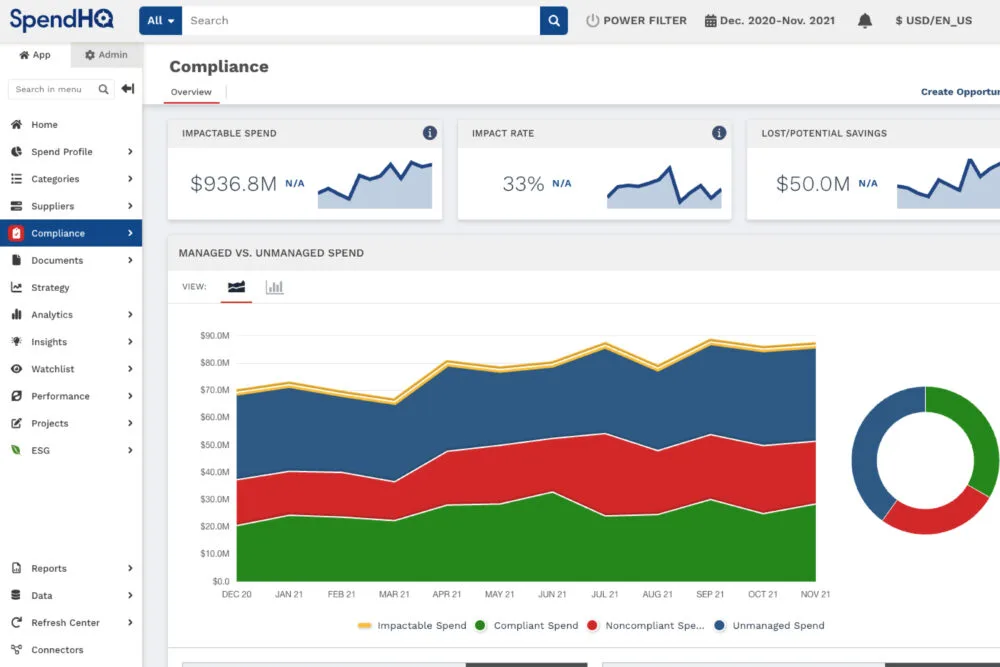Expand Insights submenu chevron
The width and height of the screenshot is (1000, 667).
[130, 342]
